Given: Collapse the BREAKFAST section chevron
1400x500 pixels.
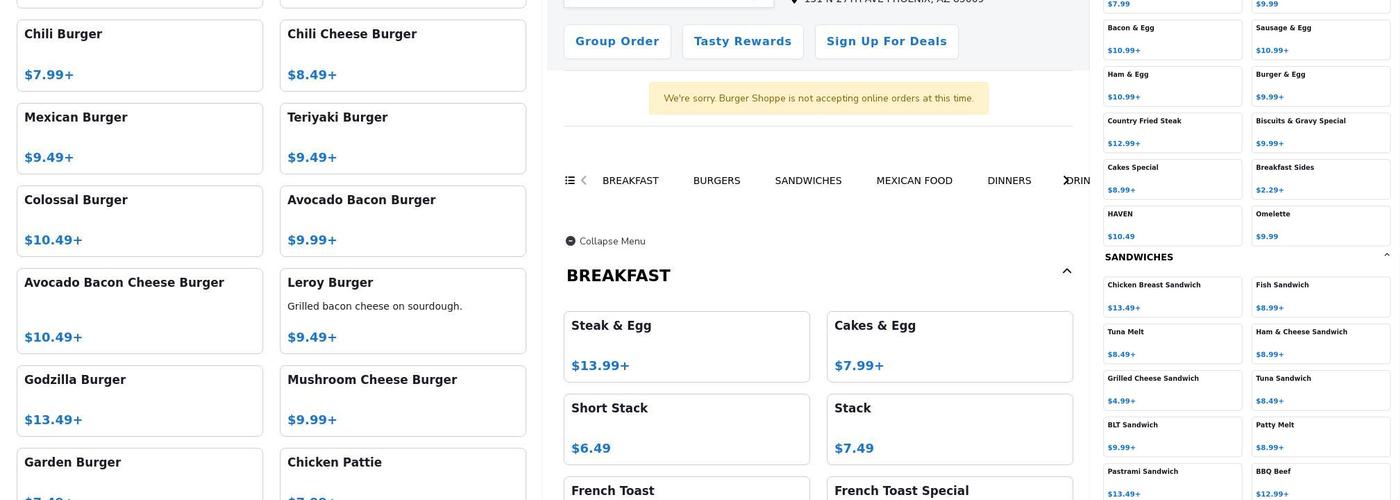Looking at the screenshot, I should pyautogui.click(x=1066, y=271).
